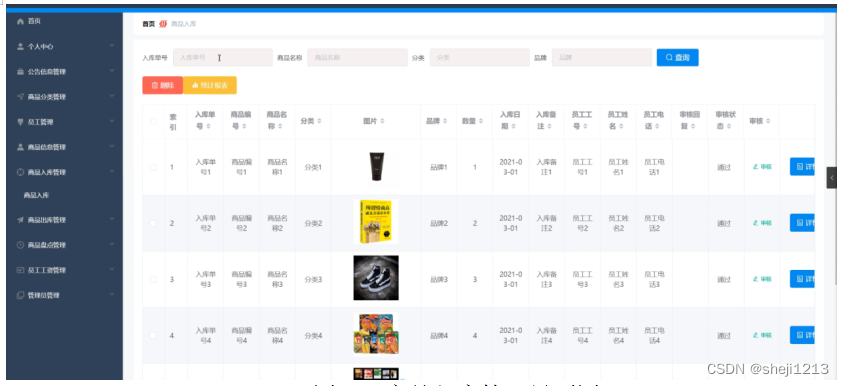Click the icon next to 商品信息管理

coord(20,147)
